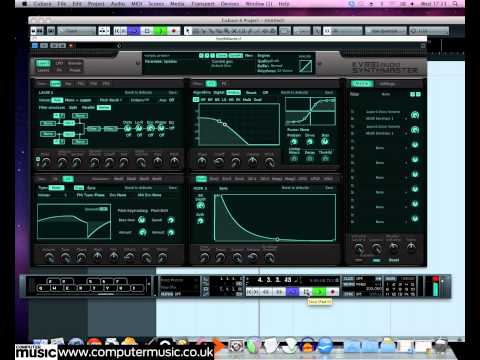Open the Pitch Bend dropdown in the layer panel
The image size is (480, 360).
111,100
